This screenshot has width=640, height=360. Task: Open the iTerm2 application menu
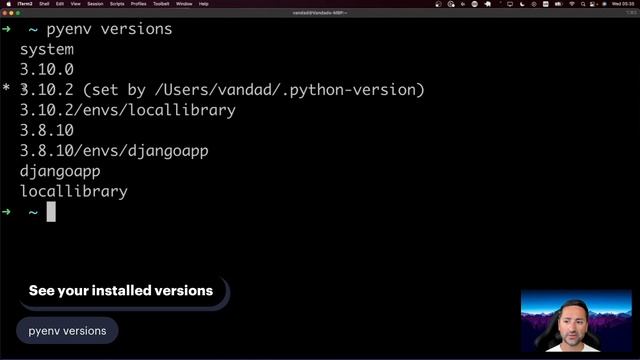(x=25, y=4)
